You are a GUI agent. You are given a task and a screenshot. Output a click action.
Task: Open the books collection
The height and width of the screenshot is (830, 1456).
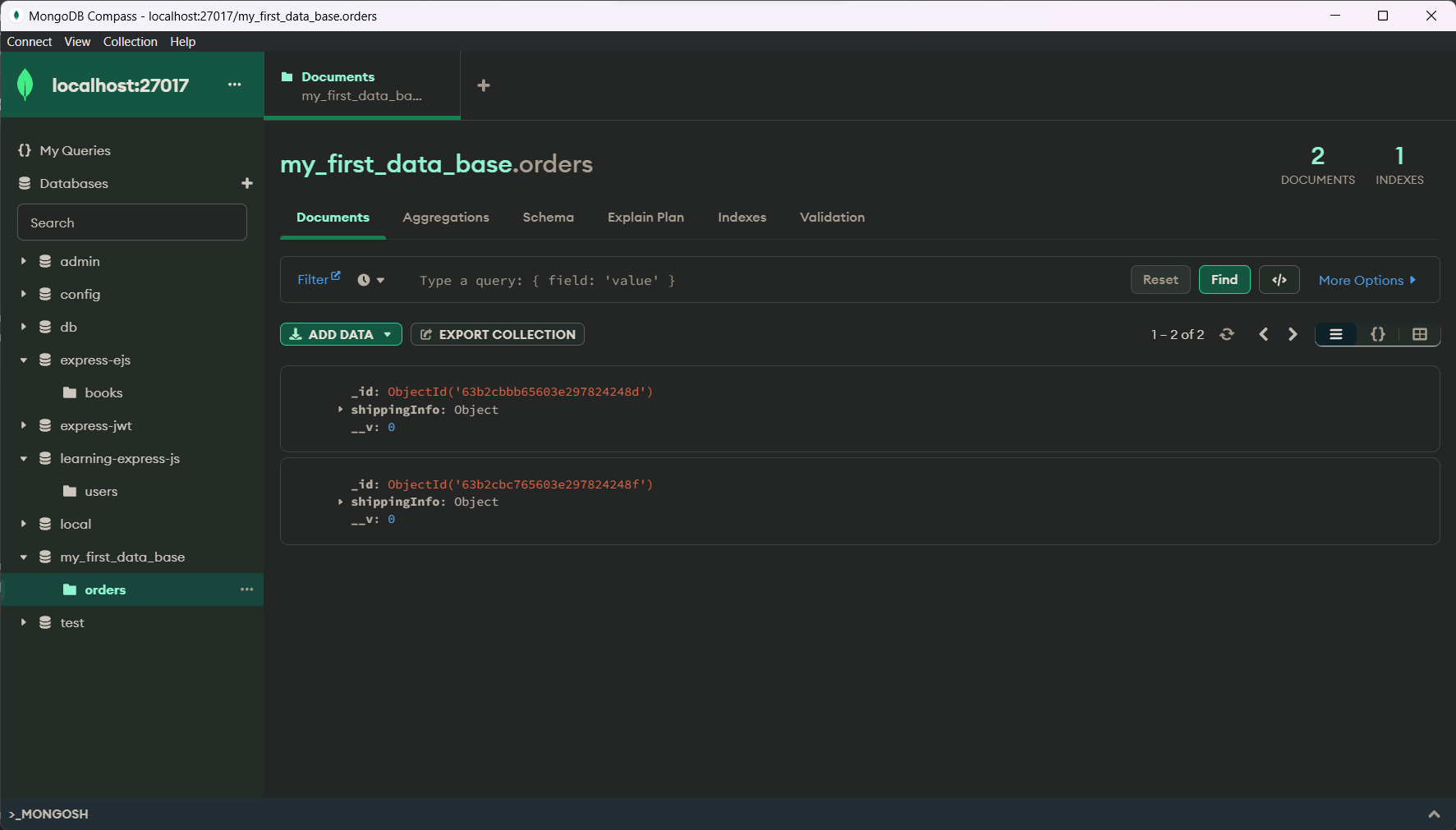click(103, 392)
